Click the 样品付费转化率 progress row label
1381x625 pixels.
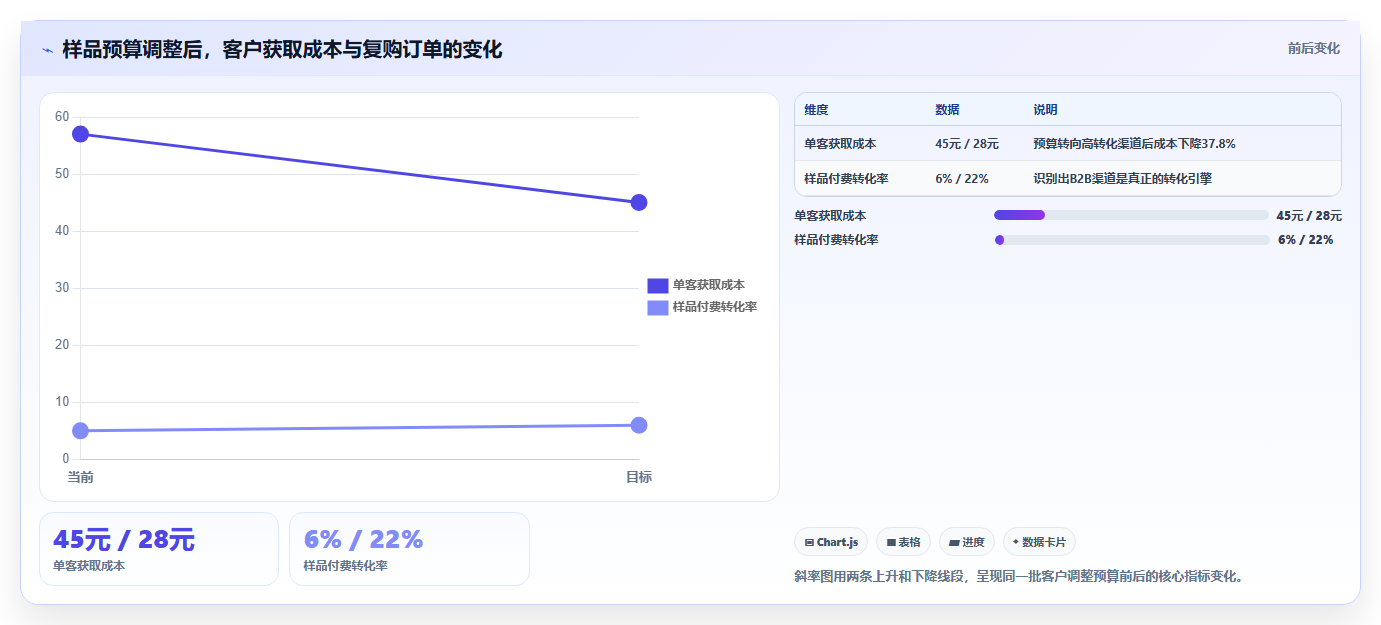coord(836,240)
